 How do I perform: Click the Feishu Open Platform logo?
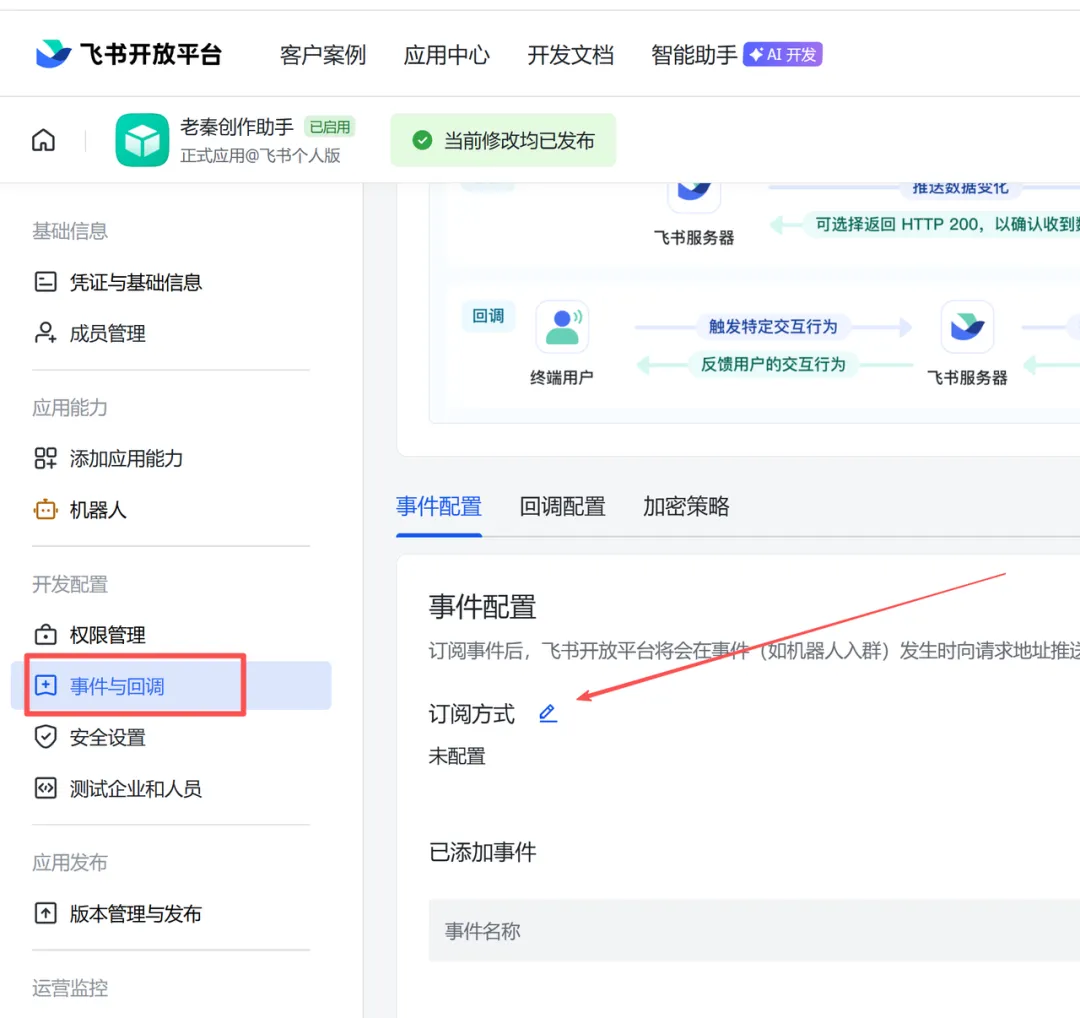click(129, 54)
